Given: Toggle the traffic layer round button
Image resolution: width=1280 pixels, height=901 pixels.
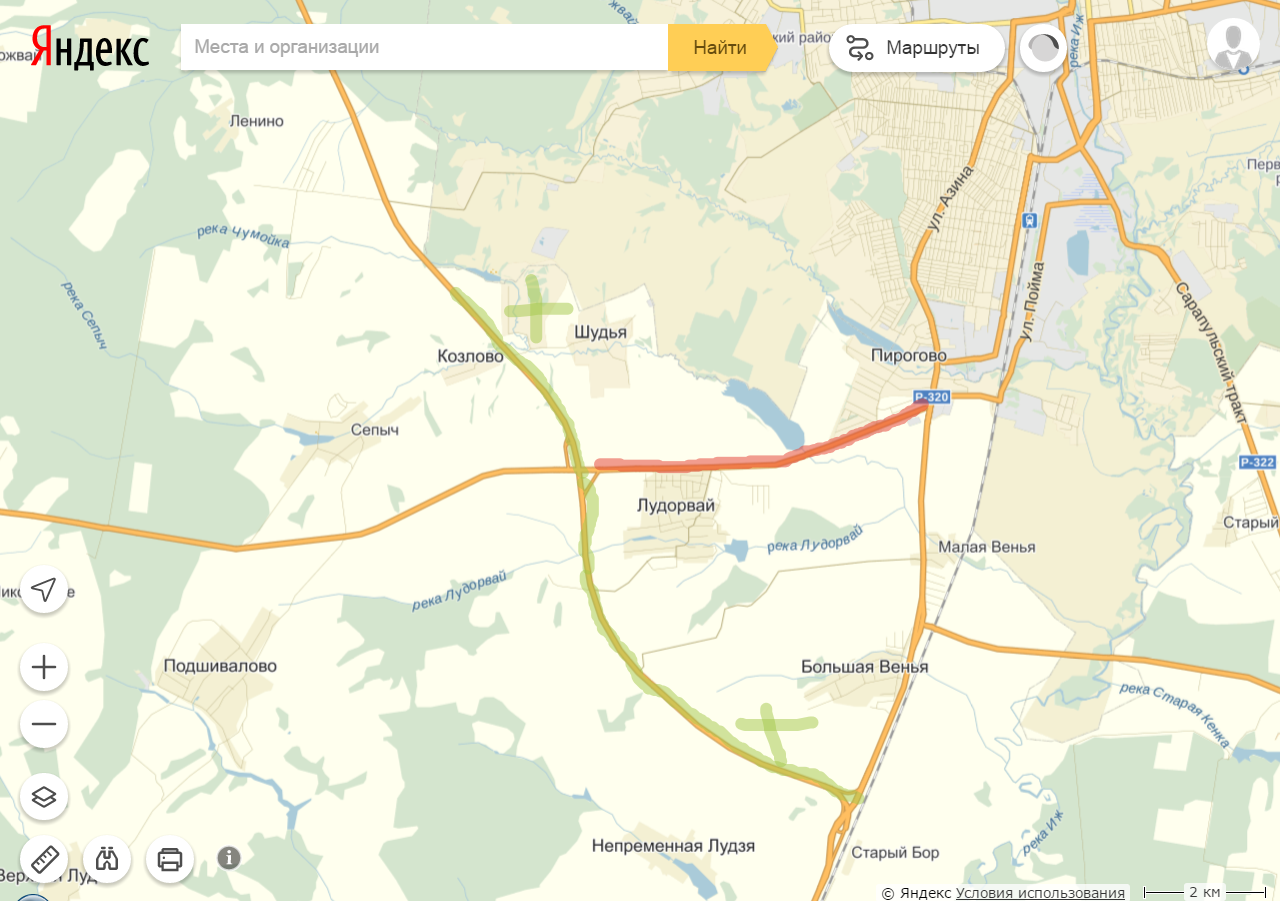Looking at the screenshot, I should [x=1043, y=48].
